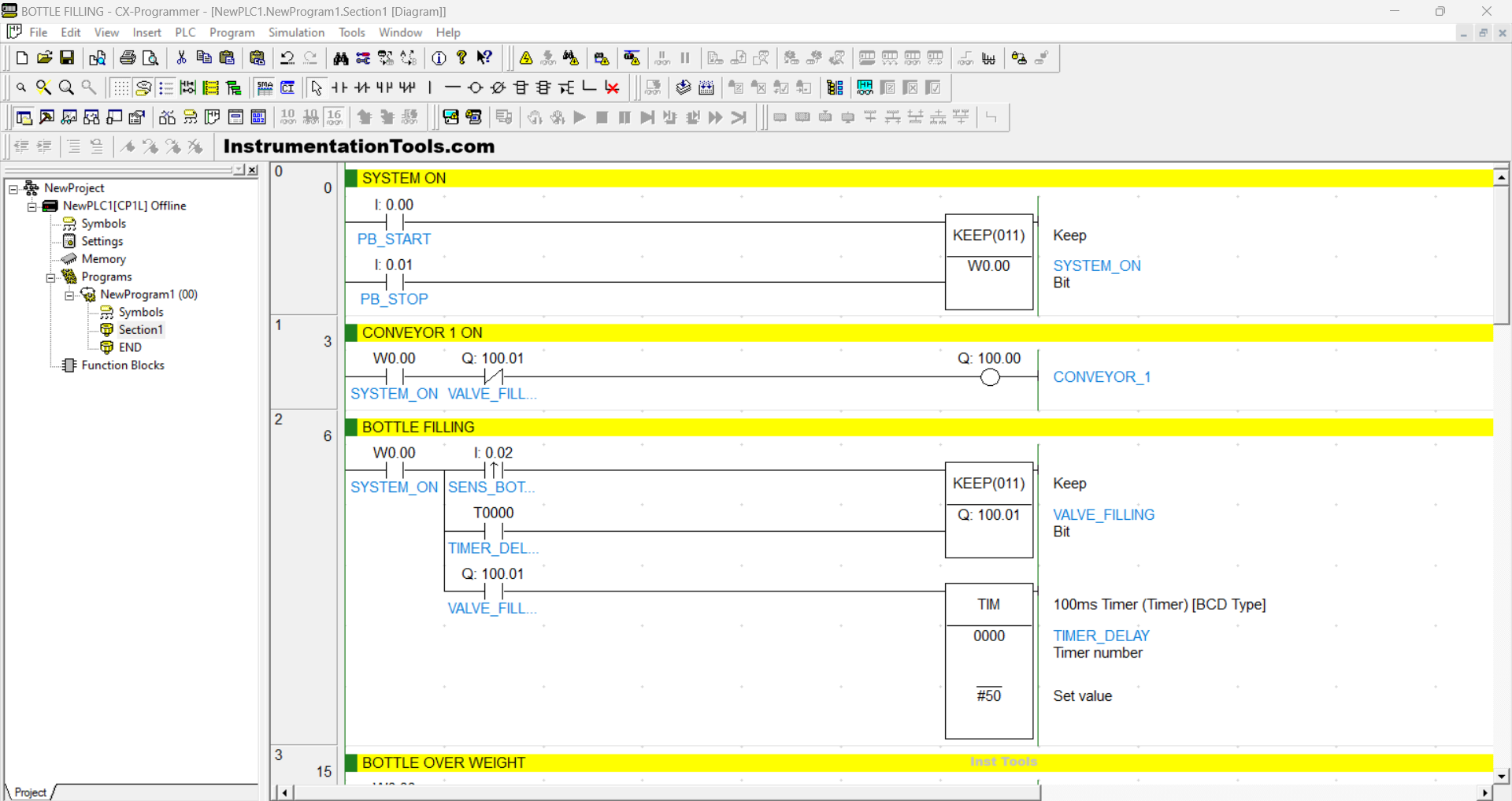Click the vertical scrollbar down arrow
Image resolution: width=1512 pixels, height=801 pixels.
[x=1501, y=776]
